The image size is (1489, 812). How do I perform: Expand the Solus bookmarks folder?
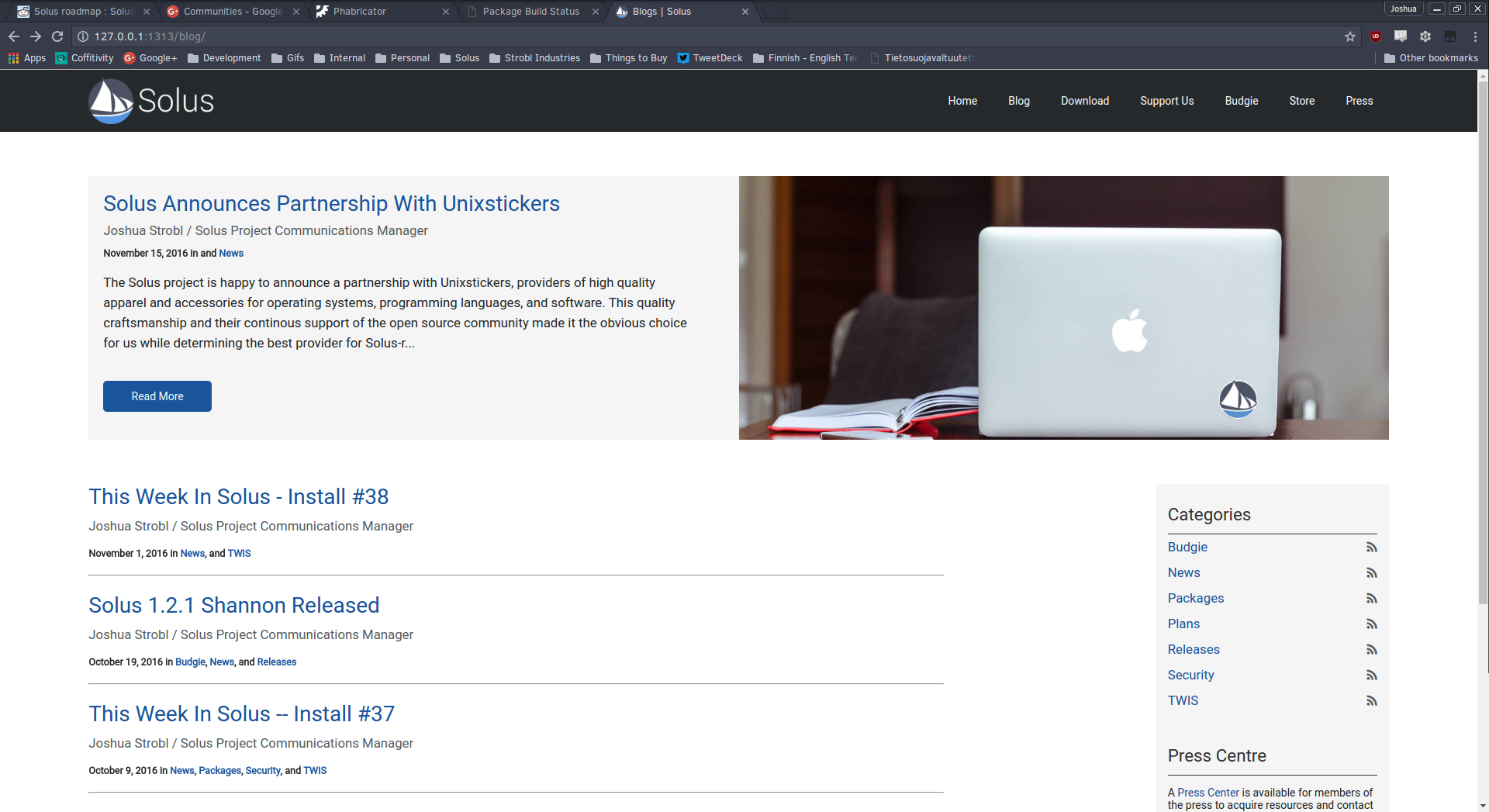[x=459, y=58]
